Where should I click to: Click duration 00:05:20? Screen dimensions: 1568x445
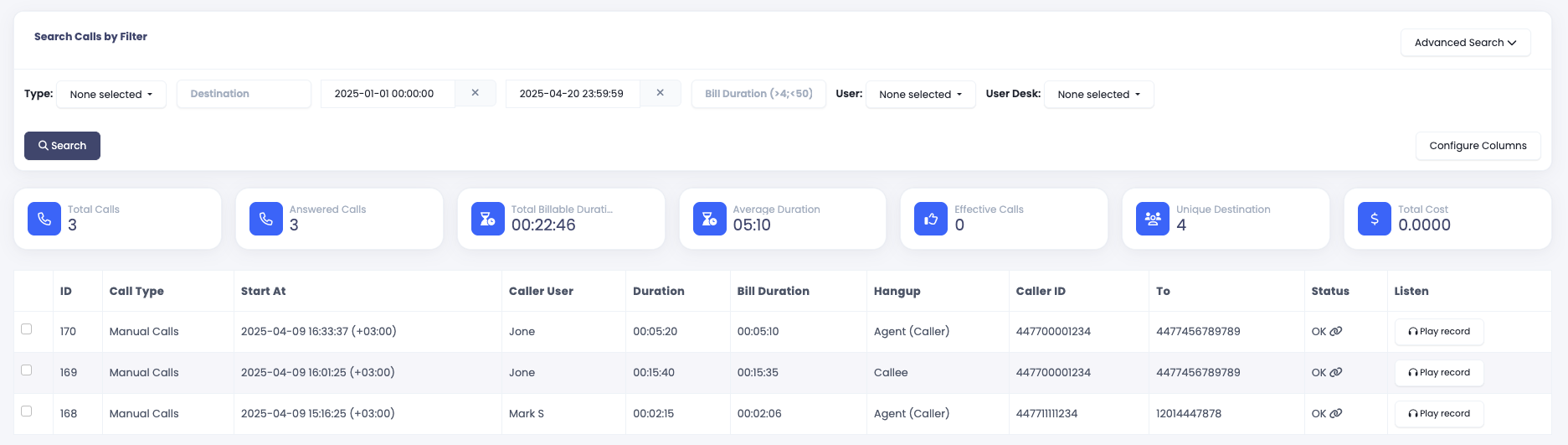coord(654,332)
